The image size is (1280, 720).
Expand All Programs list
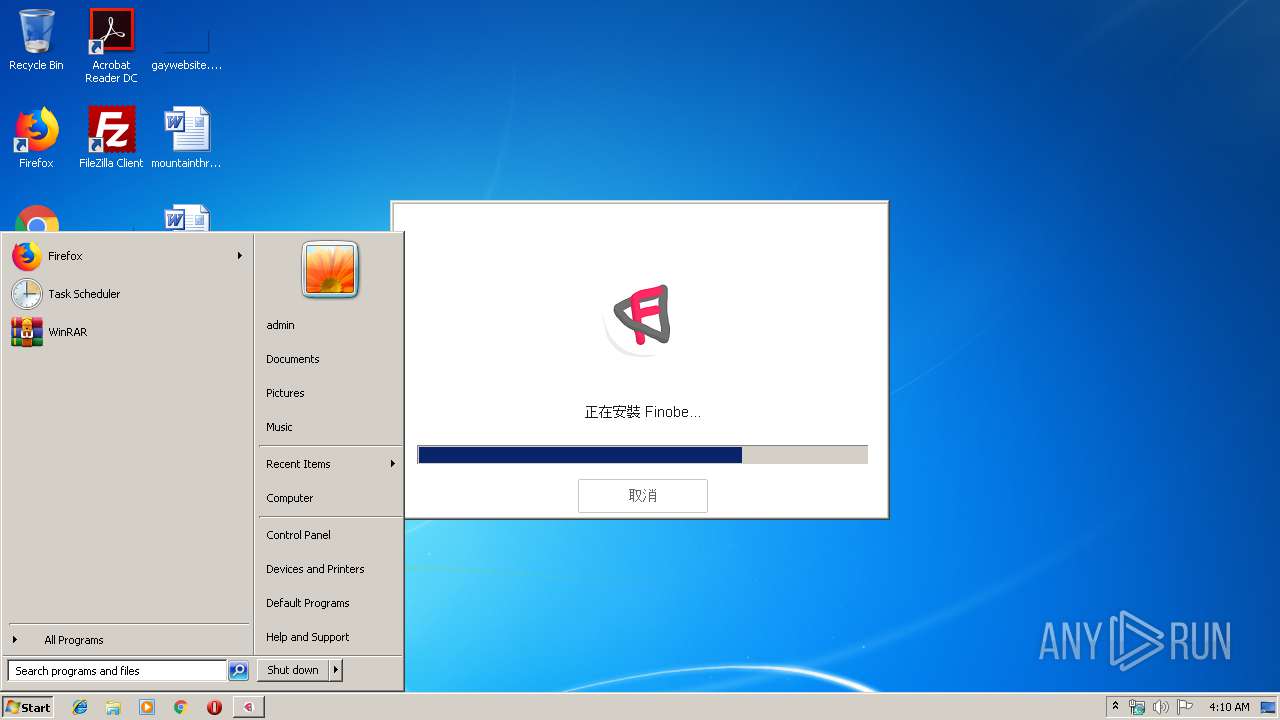click(x=128, y=640)
